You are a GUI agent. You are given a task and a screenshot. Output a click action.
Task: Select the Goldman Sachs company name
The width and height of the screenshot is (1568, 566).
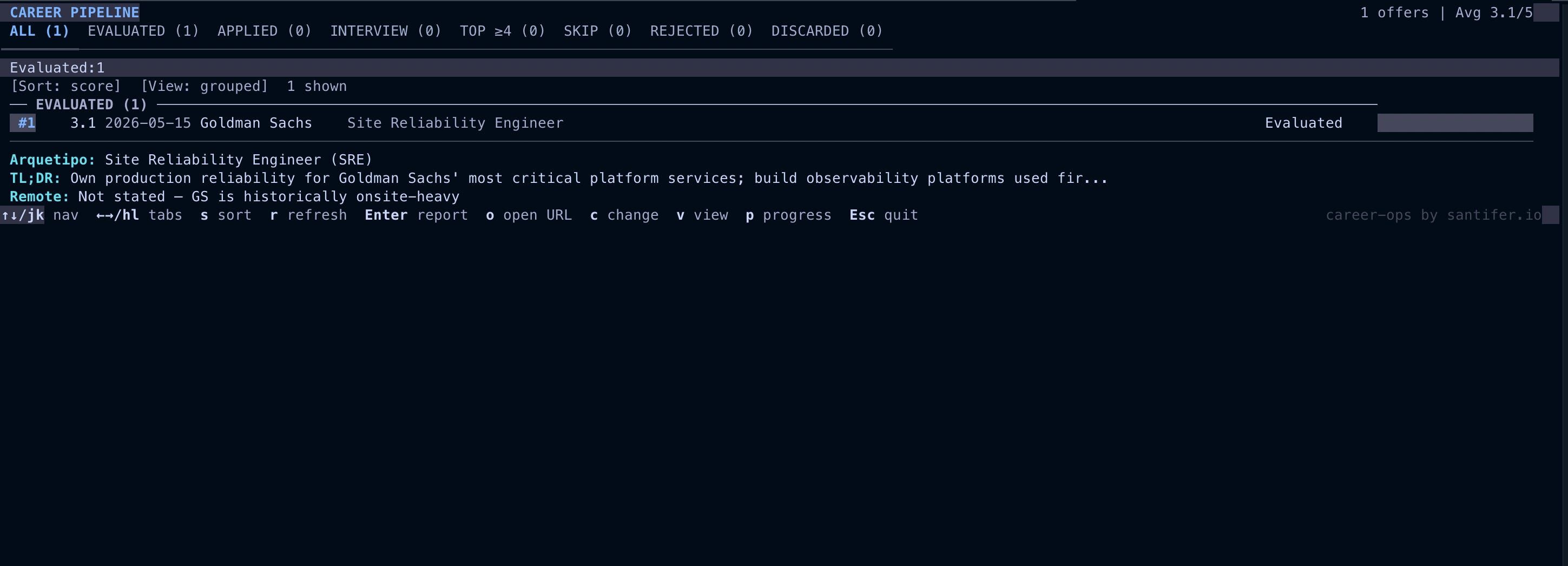click(256, 123)
